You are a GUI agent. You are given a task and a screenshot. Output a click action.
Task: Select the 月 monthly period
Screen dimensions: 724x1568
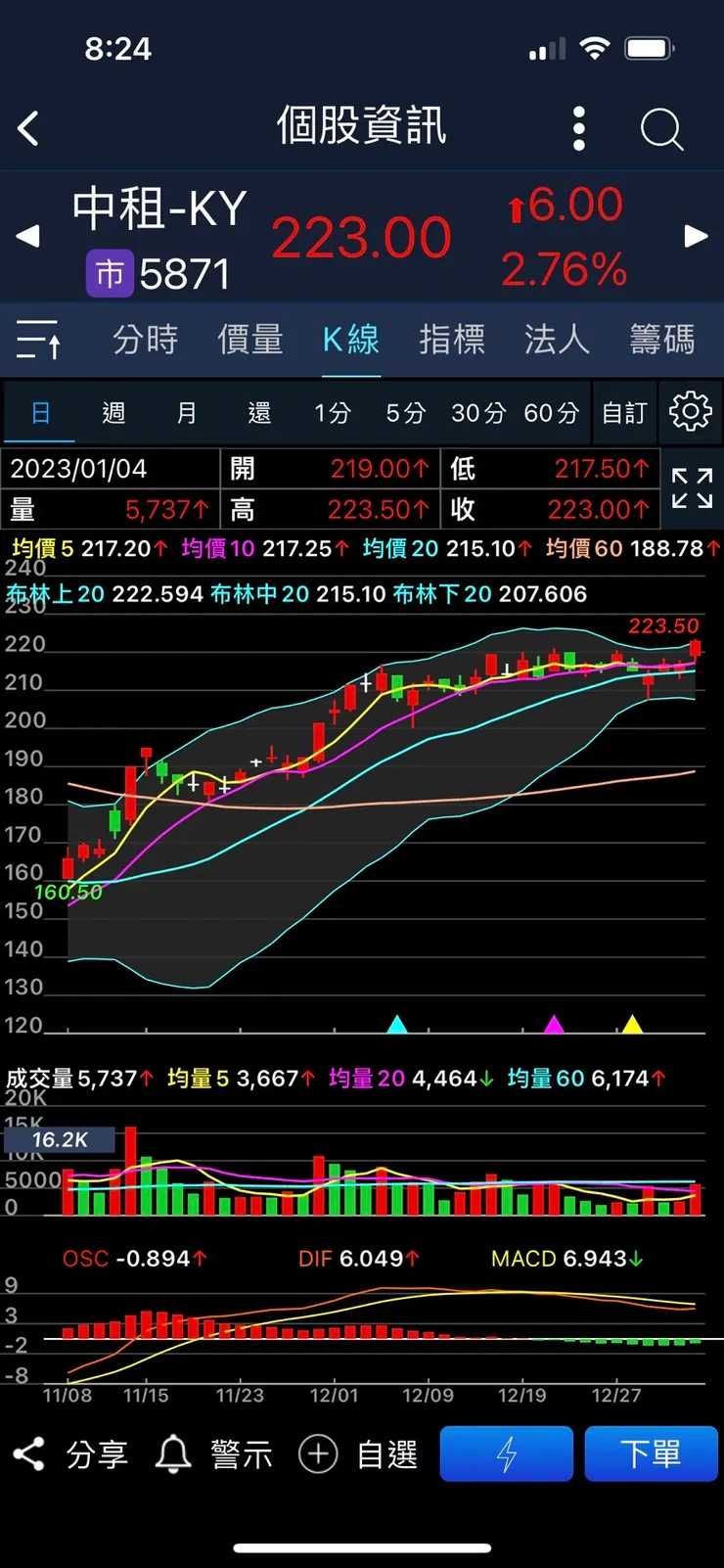[x=186, y=412]
